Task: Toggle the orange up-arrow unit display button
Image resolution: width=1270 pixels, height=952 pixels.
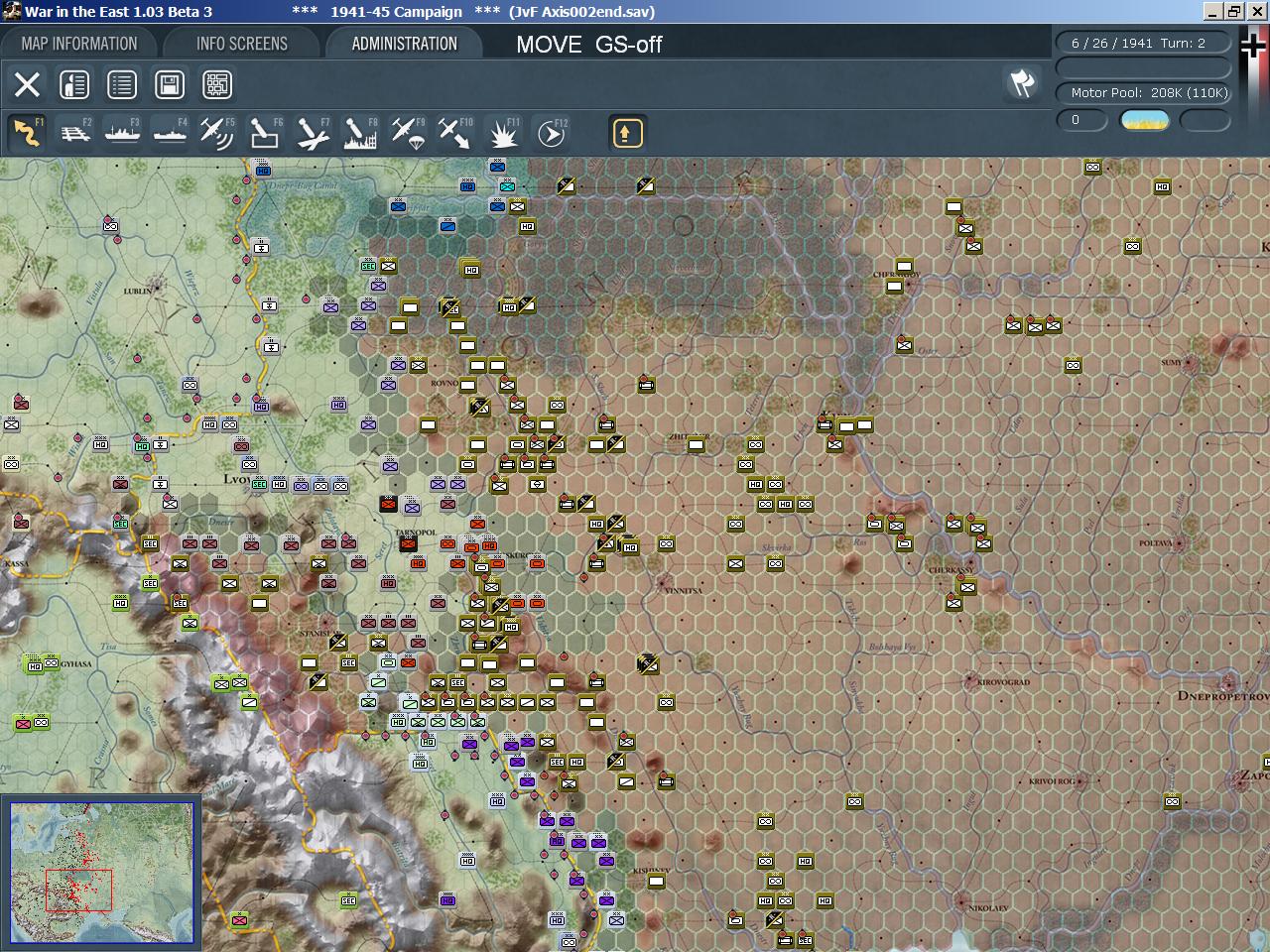Action: (627, 133)
